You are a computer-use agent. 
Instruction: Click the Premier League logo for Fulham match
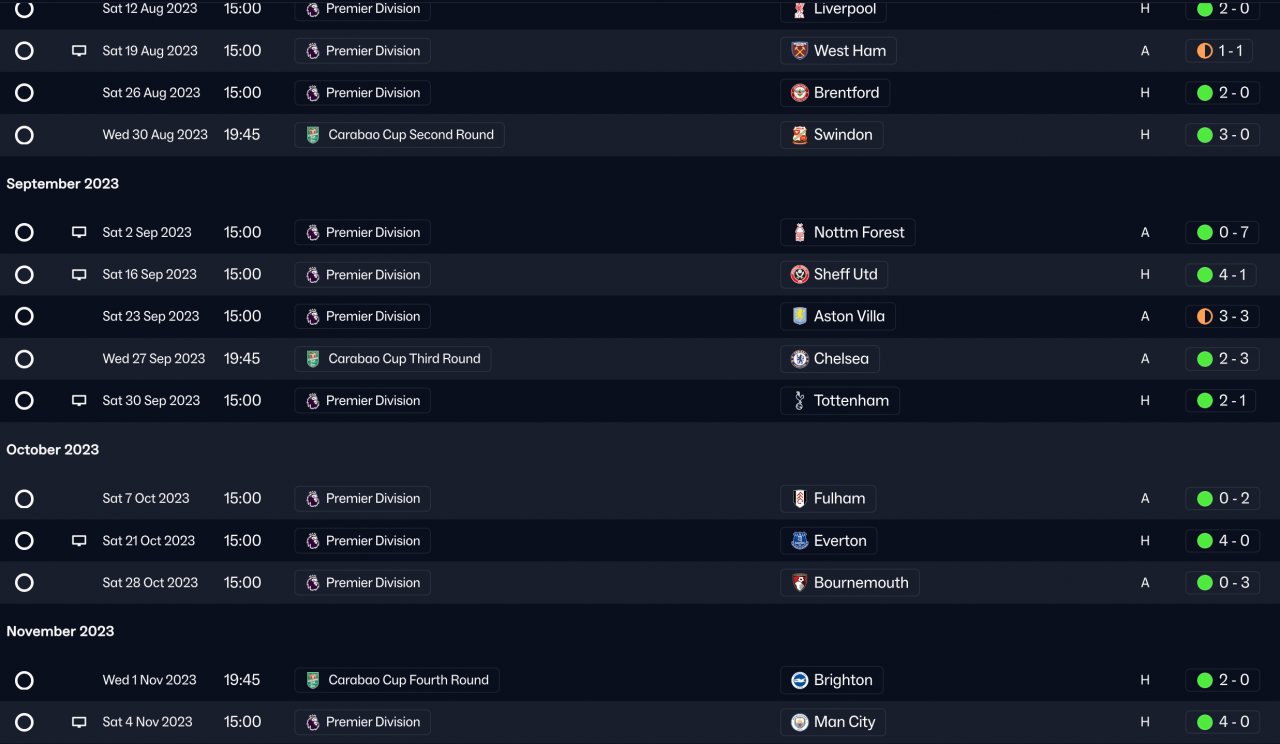point(313,499)
